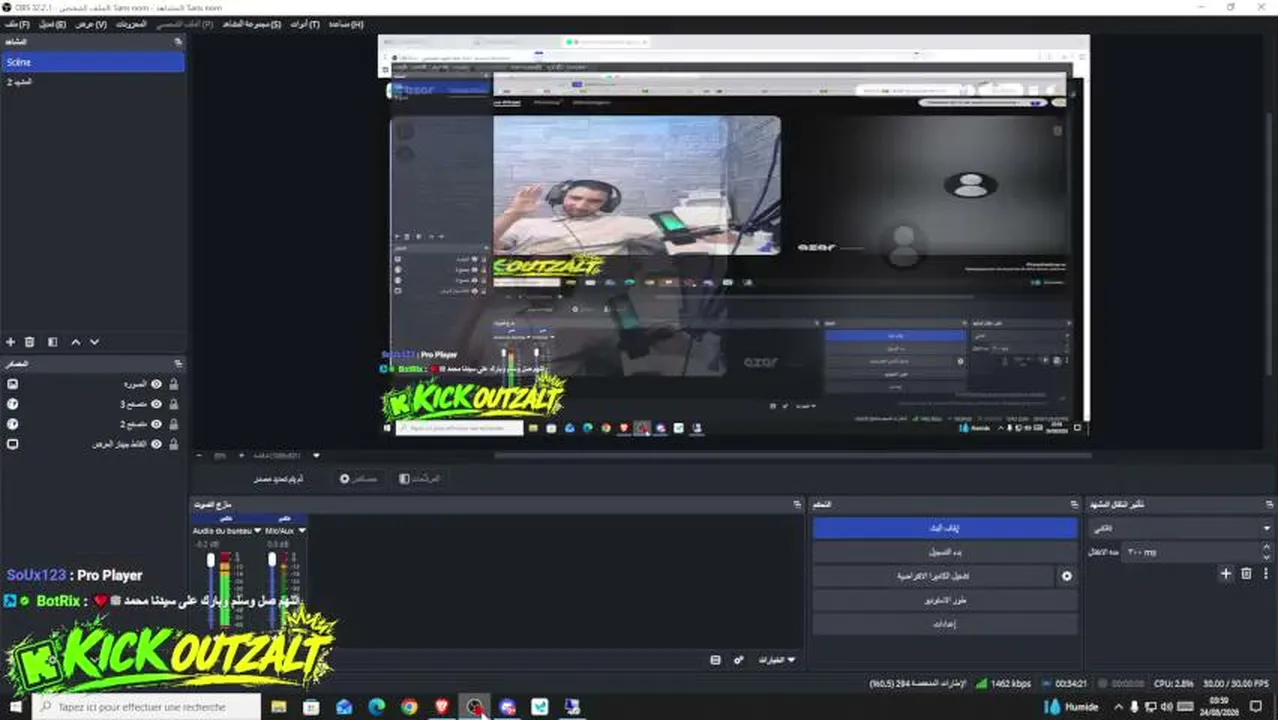Image resolution: width=1278 pixels, height=720 pixels.
Task: Toggle lock on the متصفح 3 source
Action: click(174, 404)
